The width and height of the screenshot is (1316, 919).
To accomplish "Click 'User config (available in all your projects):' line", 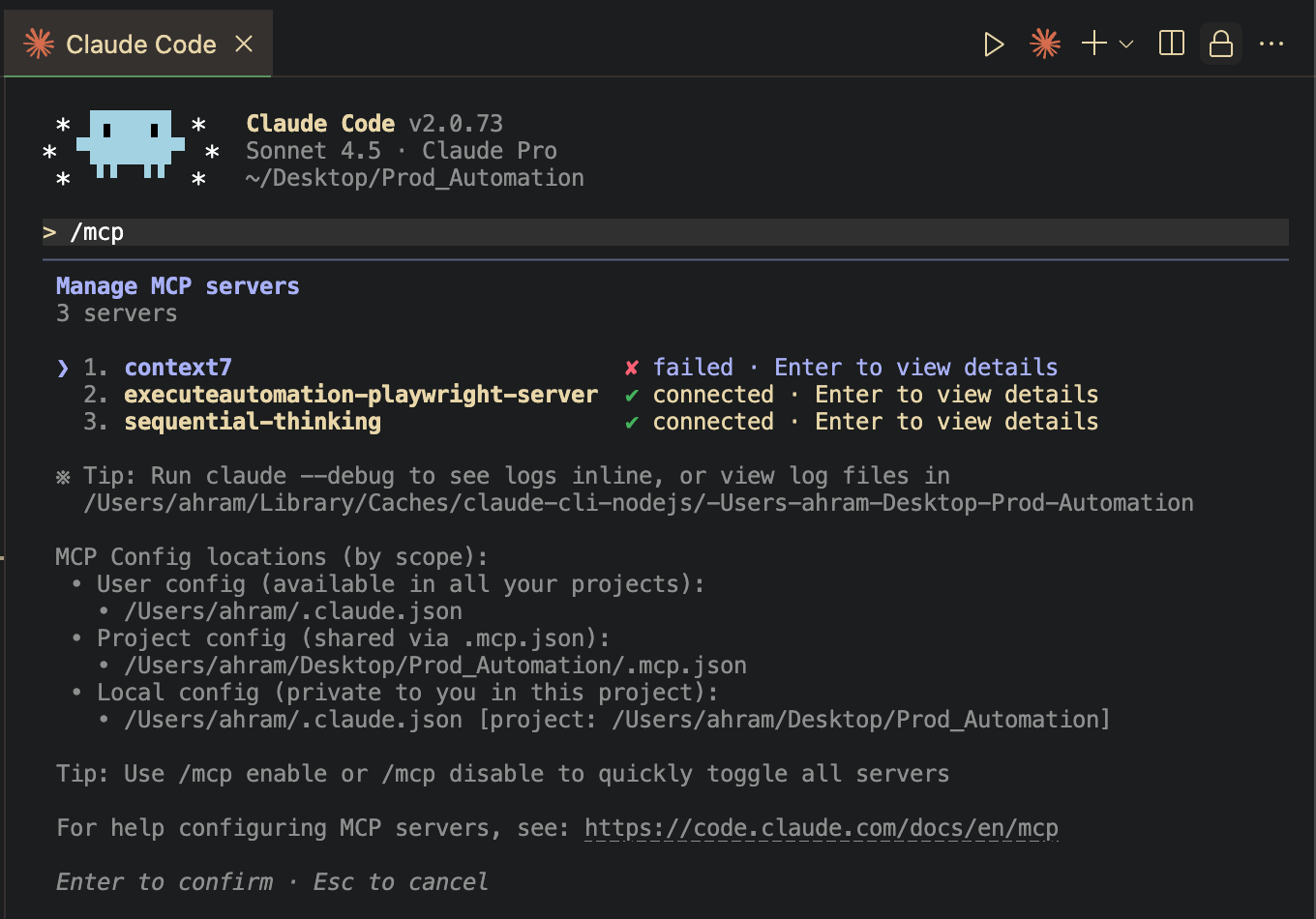I will [x=401, y=584].
